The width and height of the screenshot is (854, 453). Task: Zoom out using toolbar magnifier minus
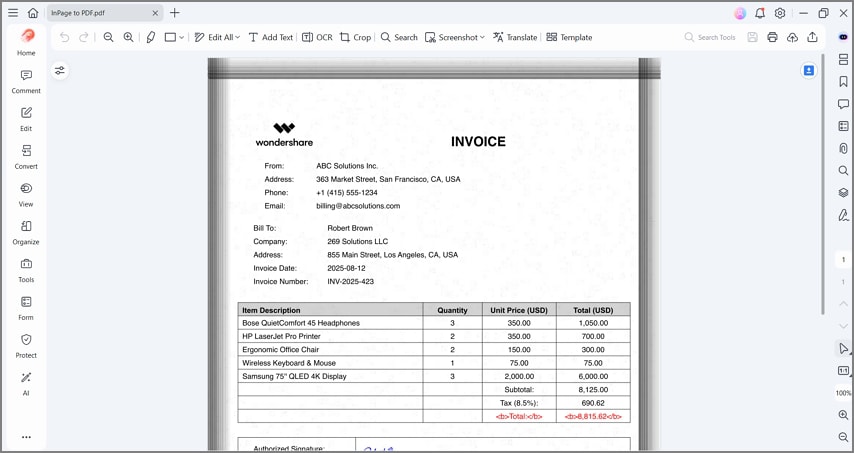pos(108,37)
